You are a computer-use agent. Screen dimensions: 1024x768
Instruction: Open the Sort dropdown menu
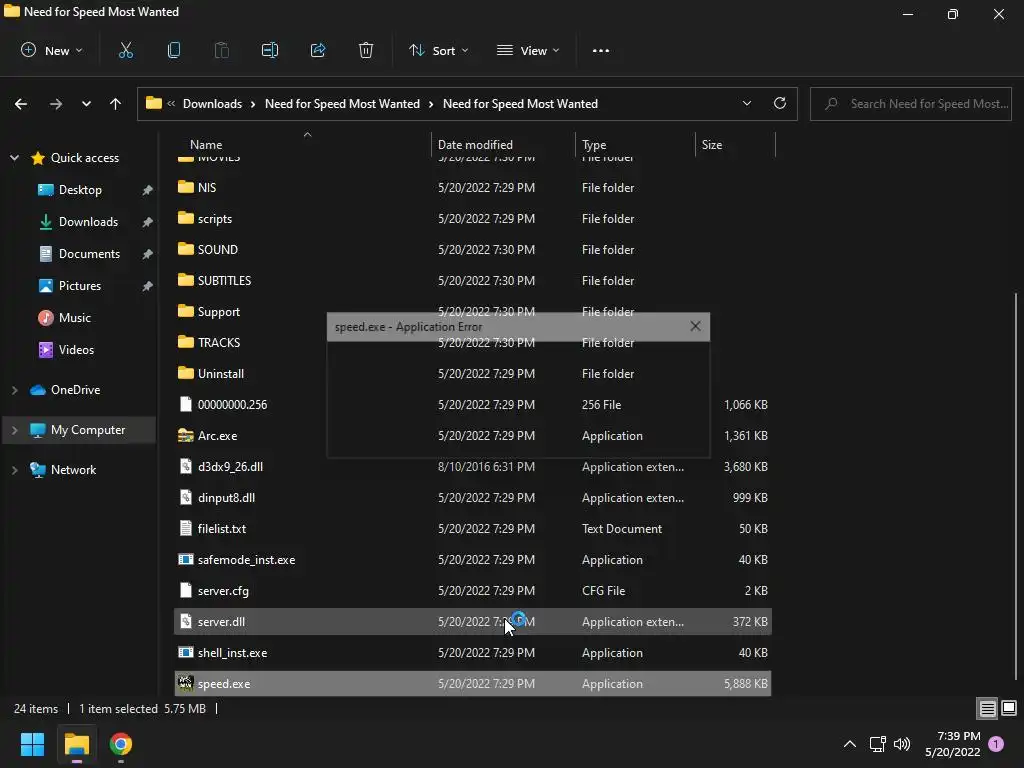click(439, 50)
